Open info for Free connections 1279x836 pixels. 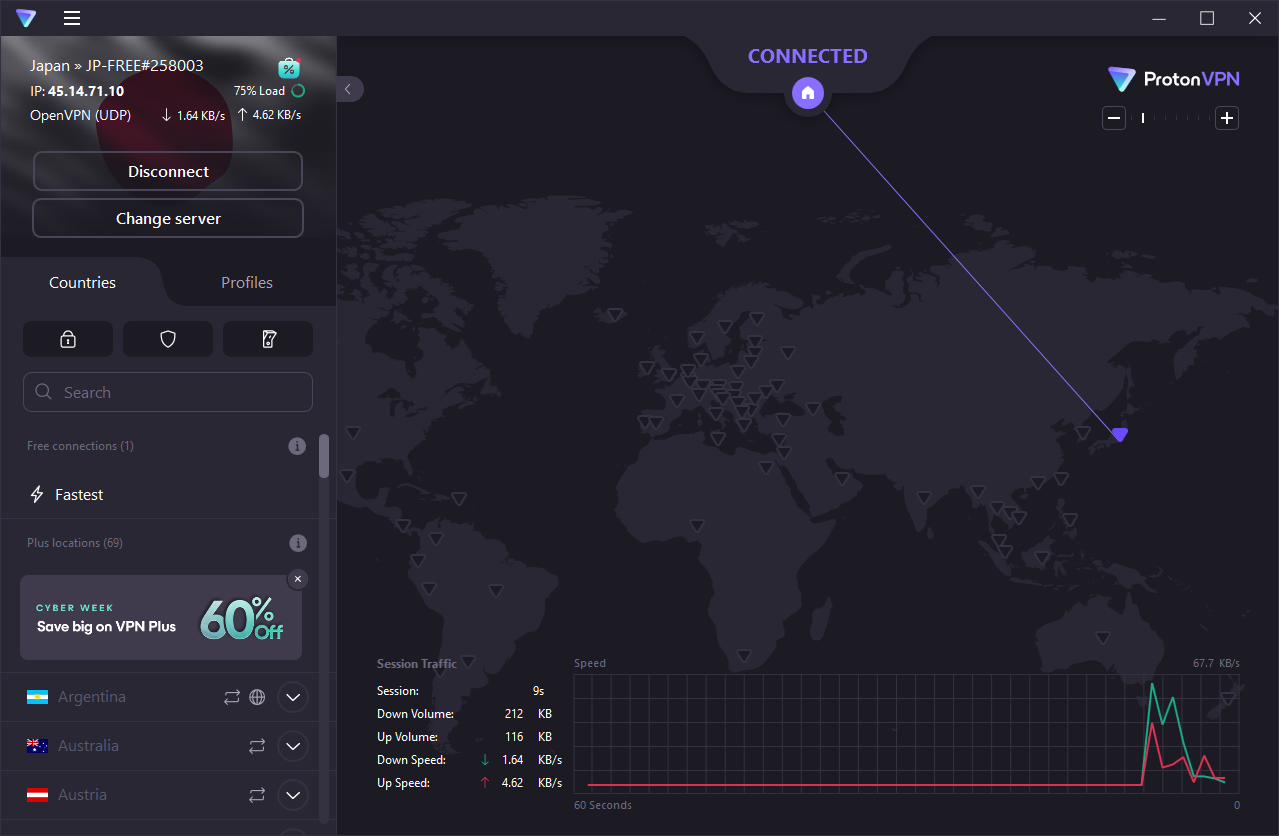(297, 446)
